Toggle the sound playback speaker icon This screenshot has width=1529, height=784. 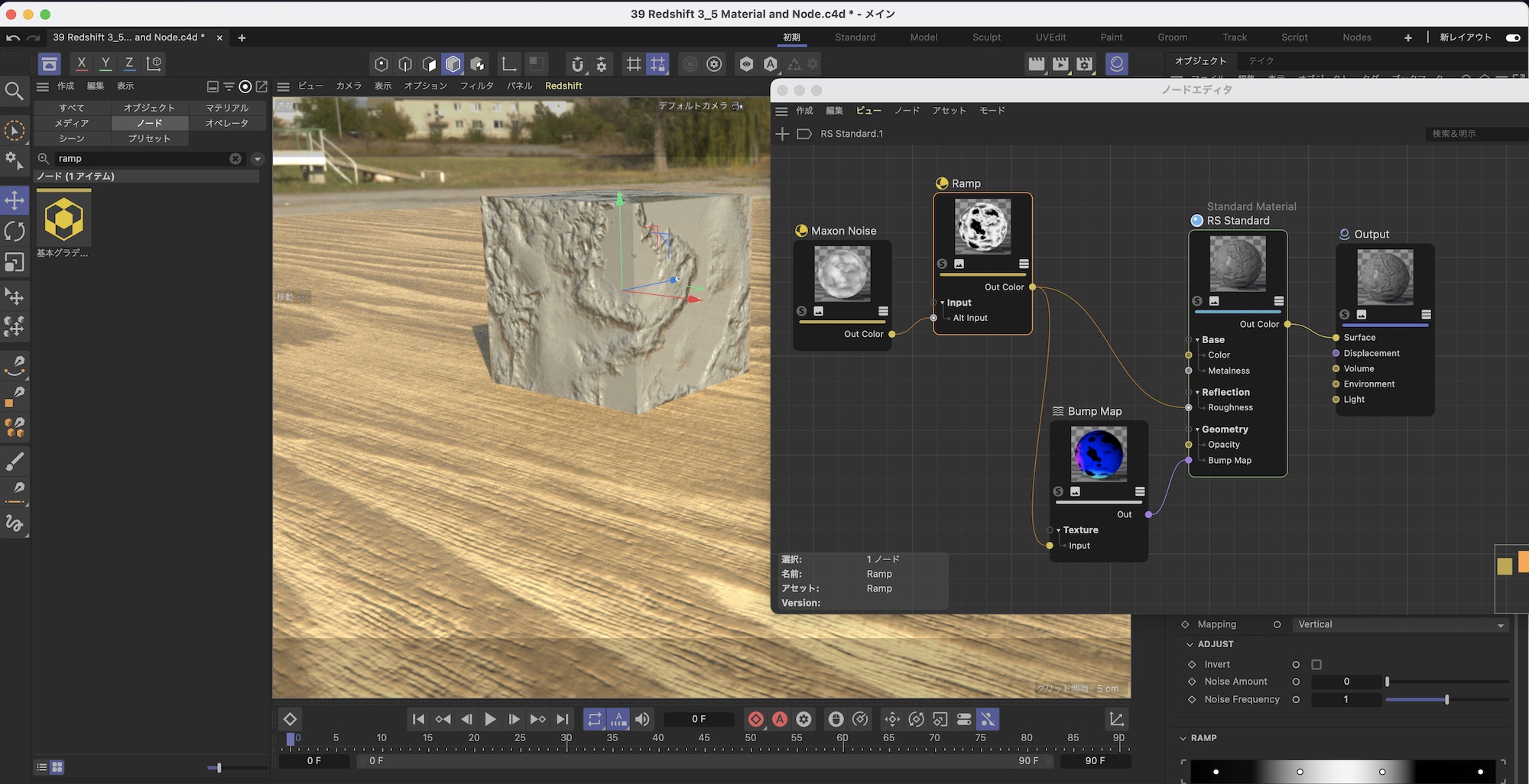point(642,719)
